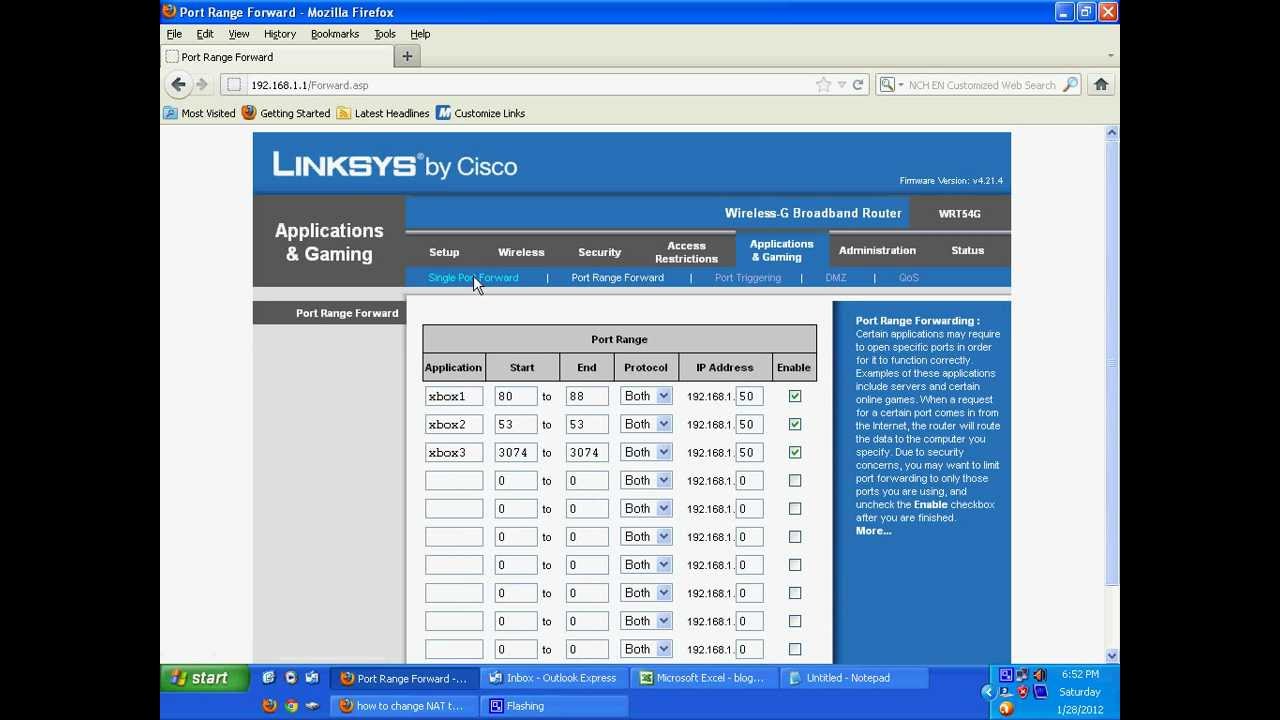Open Getting Started bookmark
Image resolution: width=1280 pixels, height=720 pixels.
coord(286,113)
